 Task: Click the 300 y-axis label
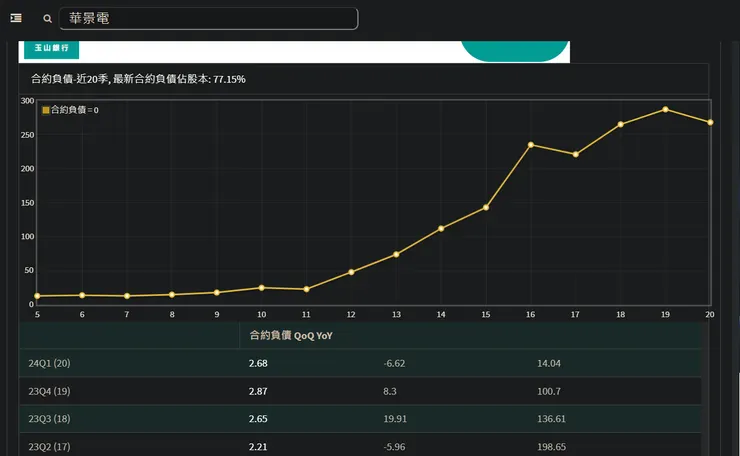click(x=27, y=101)
